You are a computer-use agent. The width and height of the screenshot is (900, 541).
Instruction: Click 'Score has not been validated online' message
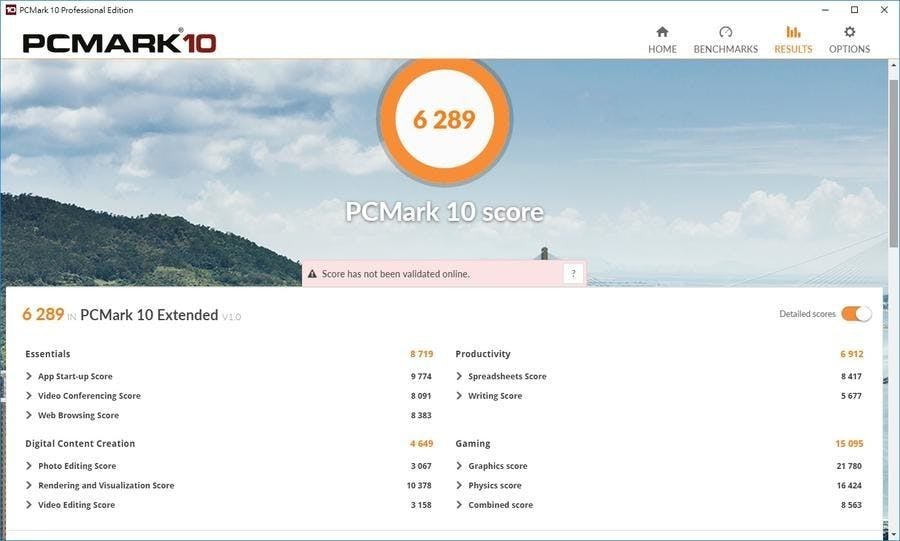(395, 274)
